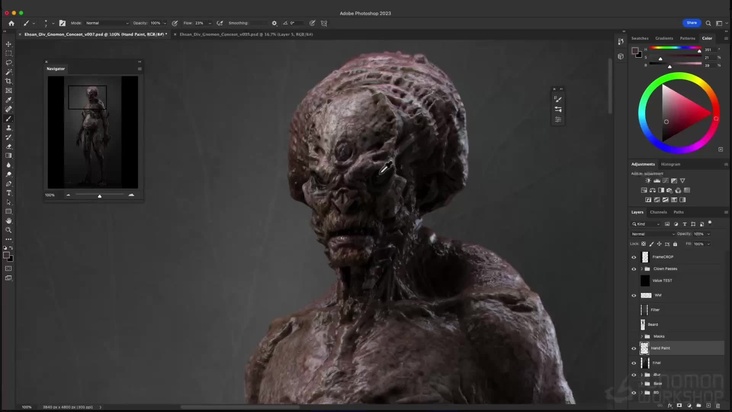Switch to the Paths tab
The image size is (732, 412).
coord(678,212)
